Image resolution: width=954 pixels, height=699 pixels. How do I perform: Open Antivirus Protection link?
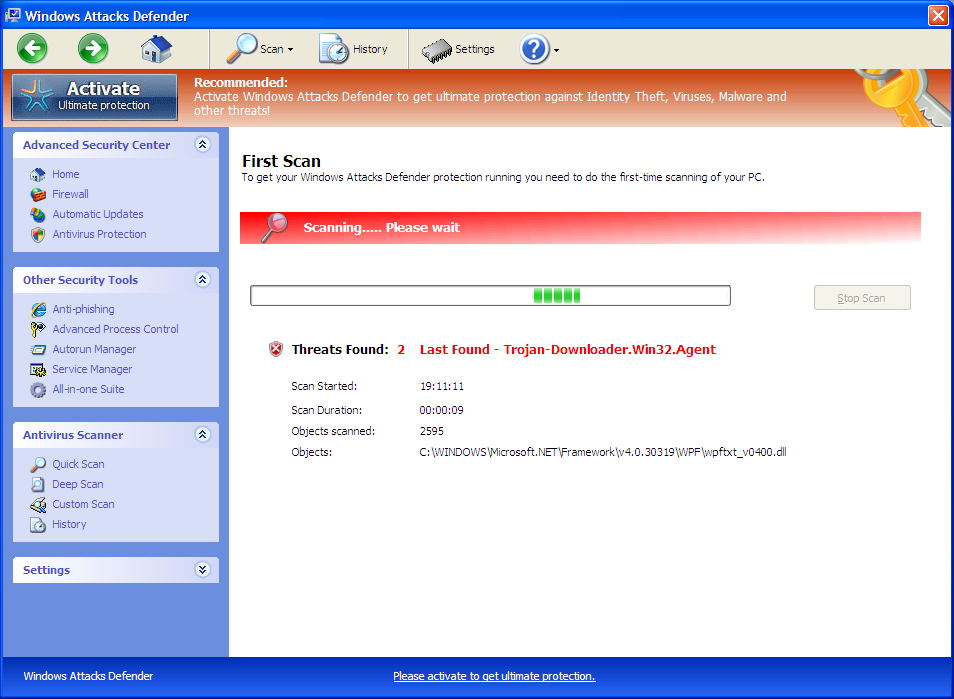tap(99, 234)
